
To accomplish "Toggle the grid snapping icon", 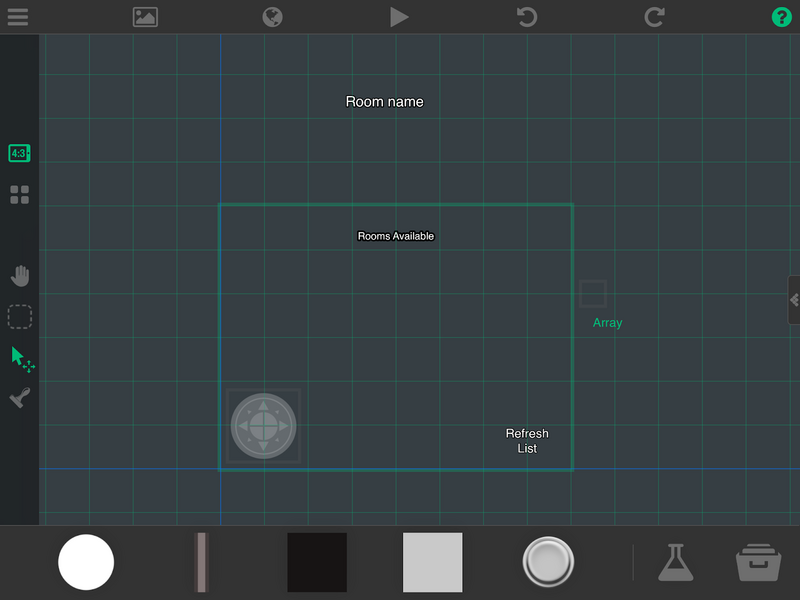I will click(19, 194).
